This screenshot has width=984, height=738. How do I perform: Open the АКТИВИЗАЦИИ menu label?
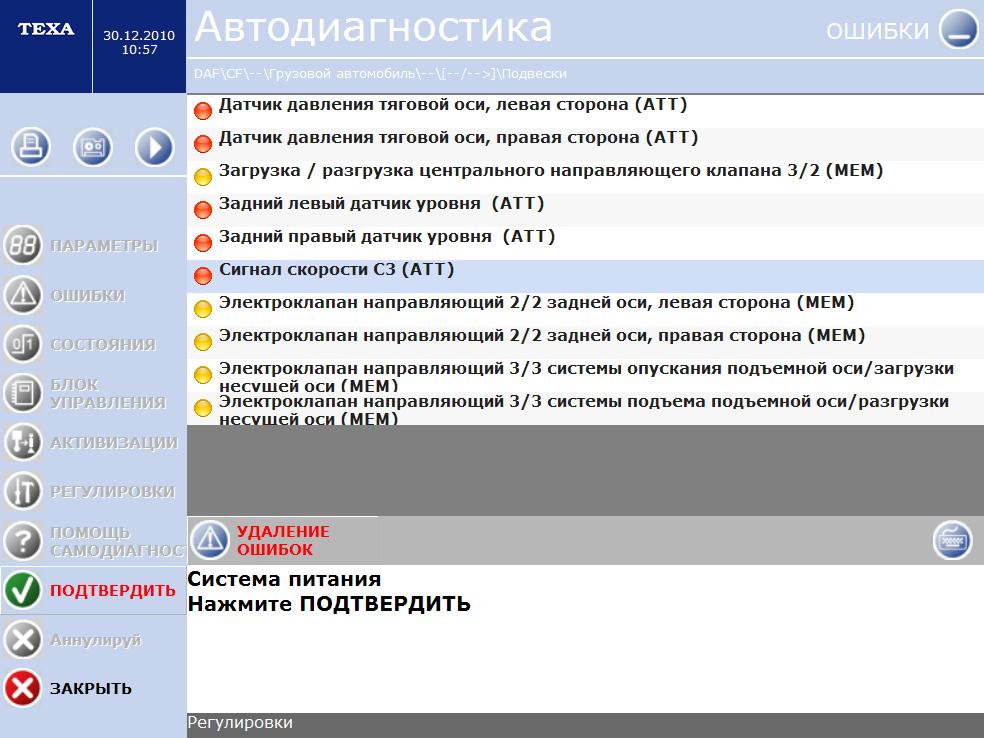pos(114,442)
